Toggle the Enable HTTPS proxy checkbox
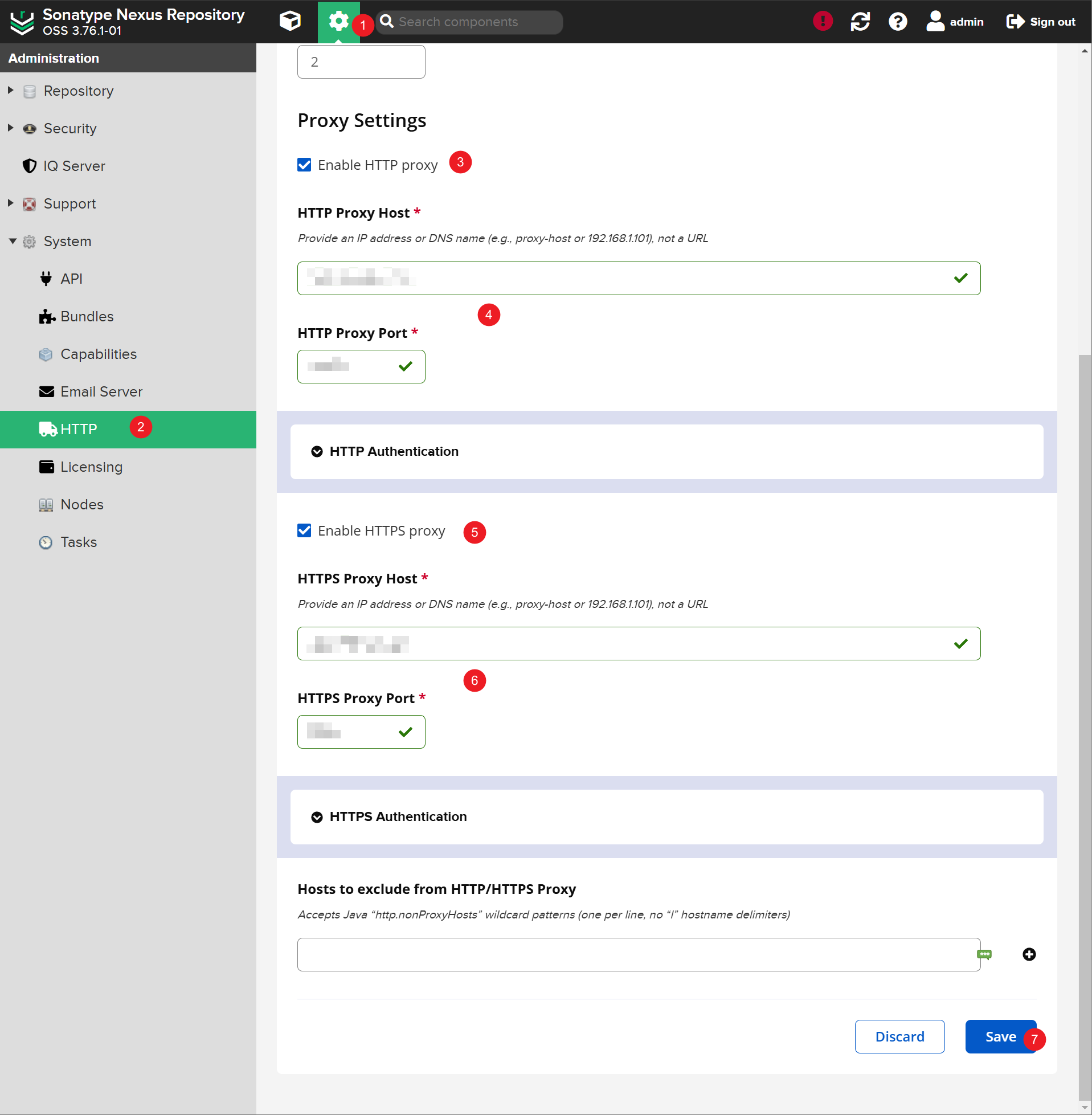 point(304,530)
